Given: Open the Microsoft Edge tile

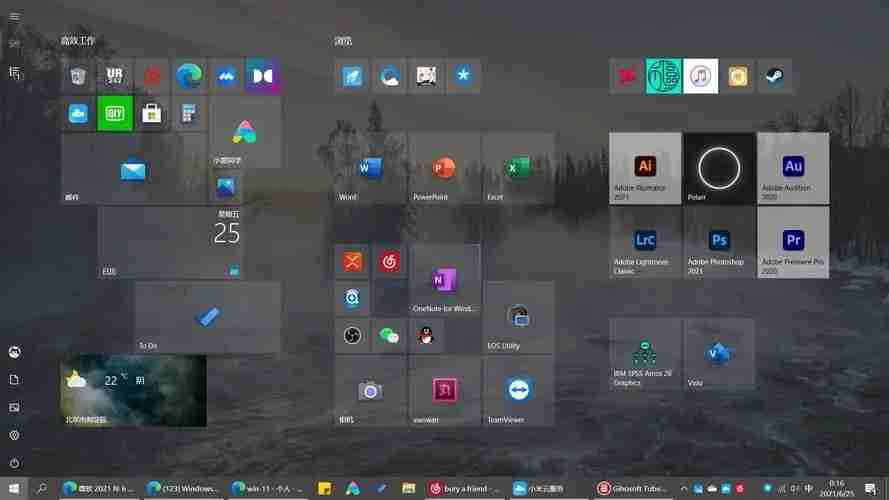Looking at the screenshot, I should click(189, 76).
